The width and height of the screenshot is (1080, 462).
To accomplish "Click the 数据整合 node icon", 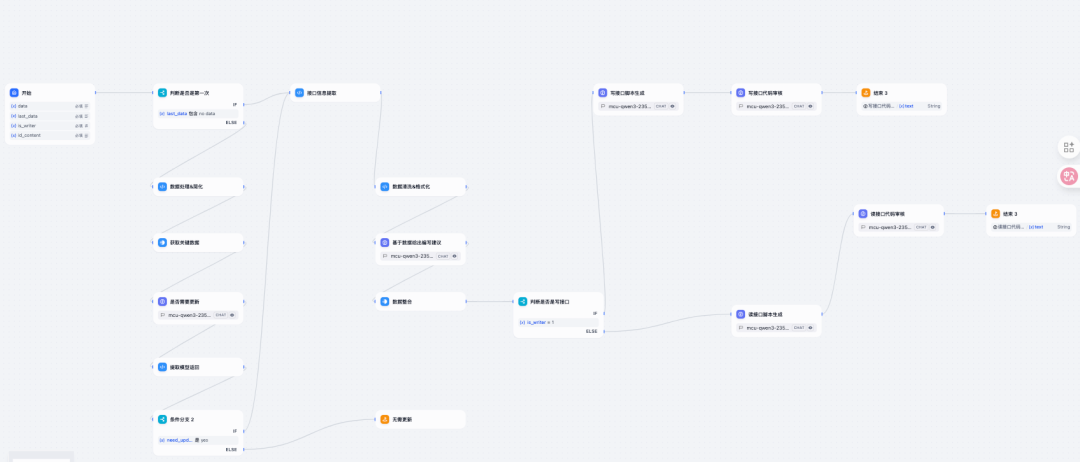I will pyautogui.click(x=385, y=302).
